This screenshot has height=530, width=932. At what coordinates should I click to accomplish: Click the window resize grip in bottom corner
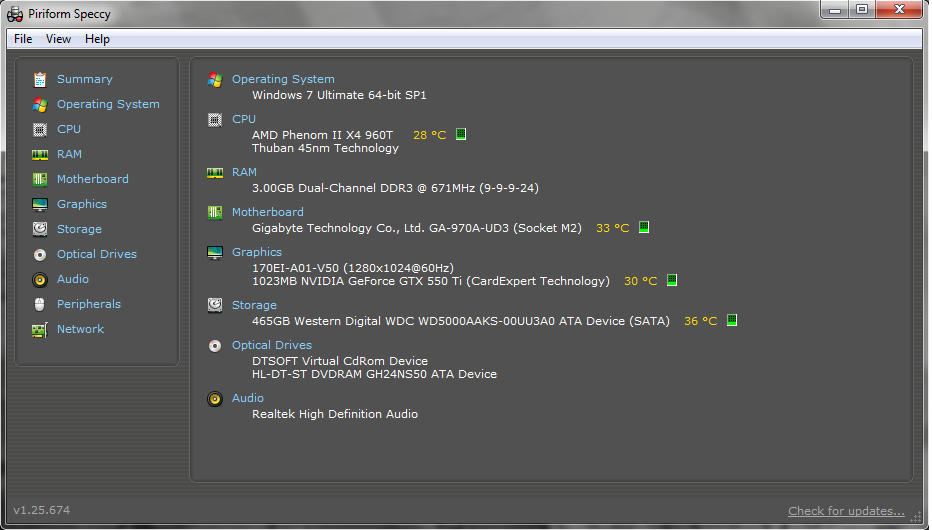tap(917, 518)
